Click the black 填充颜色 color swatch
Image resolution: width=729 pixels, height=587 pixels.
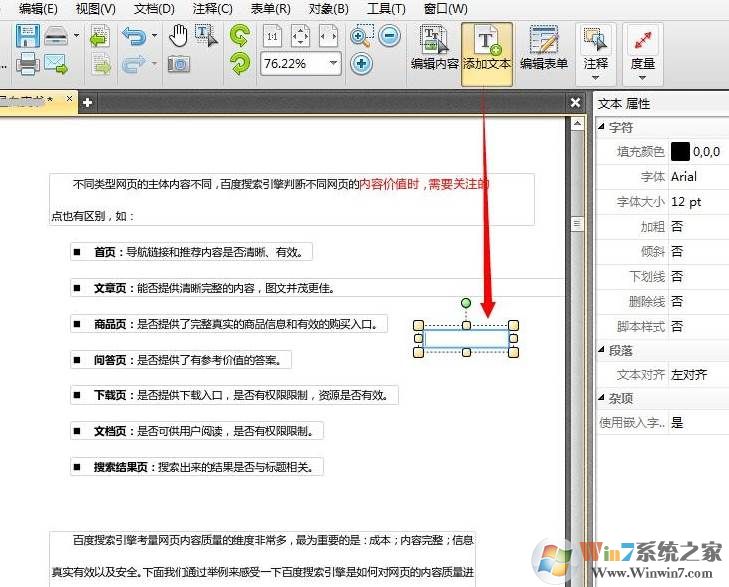tap(680, 152)
